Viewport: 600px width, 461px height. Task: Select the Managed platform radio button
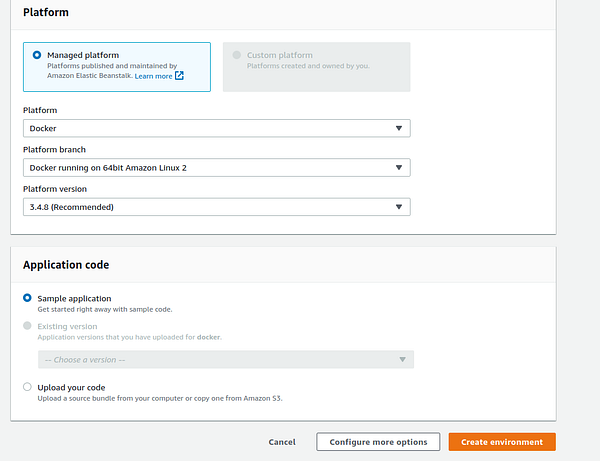pos(37,55)
